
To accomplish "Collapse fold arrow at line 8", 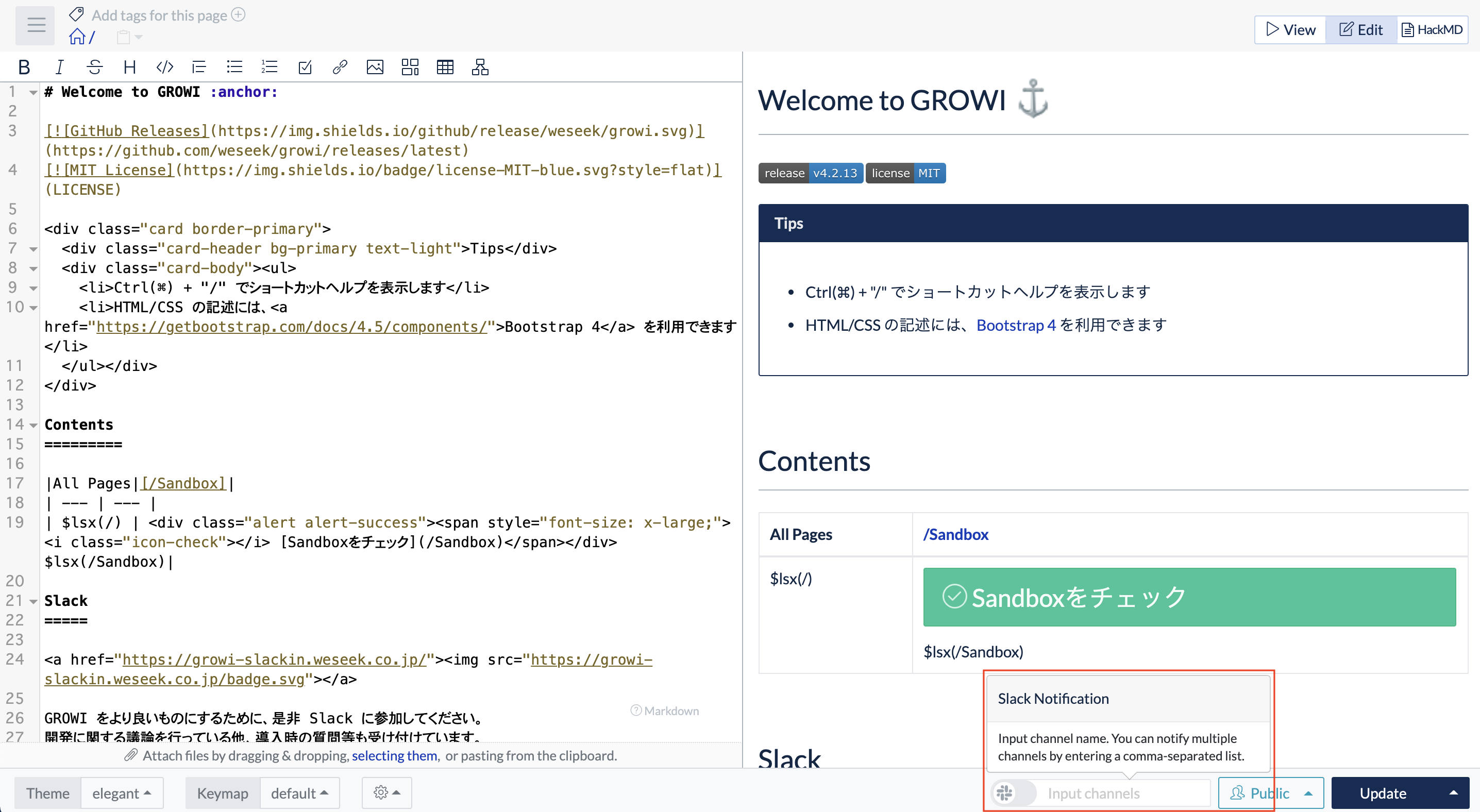I will click(33, 269).
